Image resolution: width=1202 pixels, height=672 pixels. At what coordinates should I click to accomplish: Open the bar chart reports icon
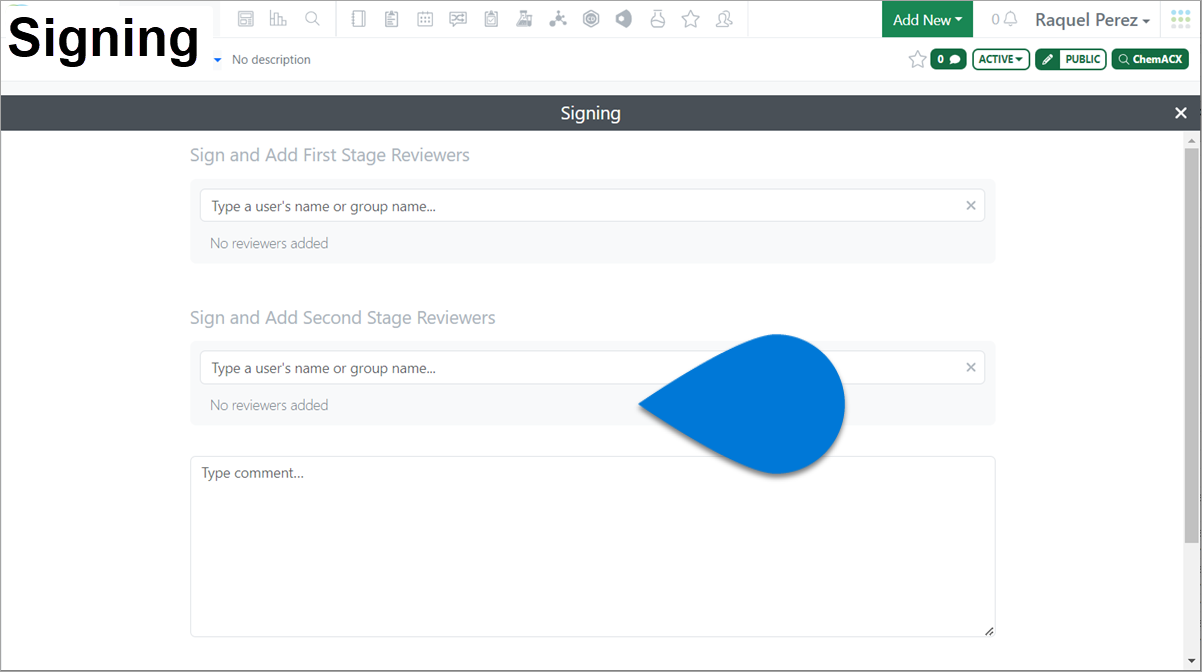pyautogui.click(x=278, y=19)
